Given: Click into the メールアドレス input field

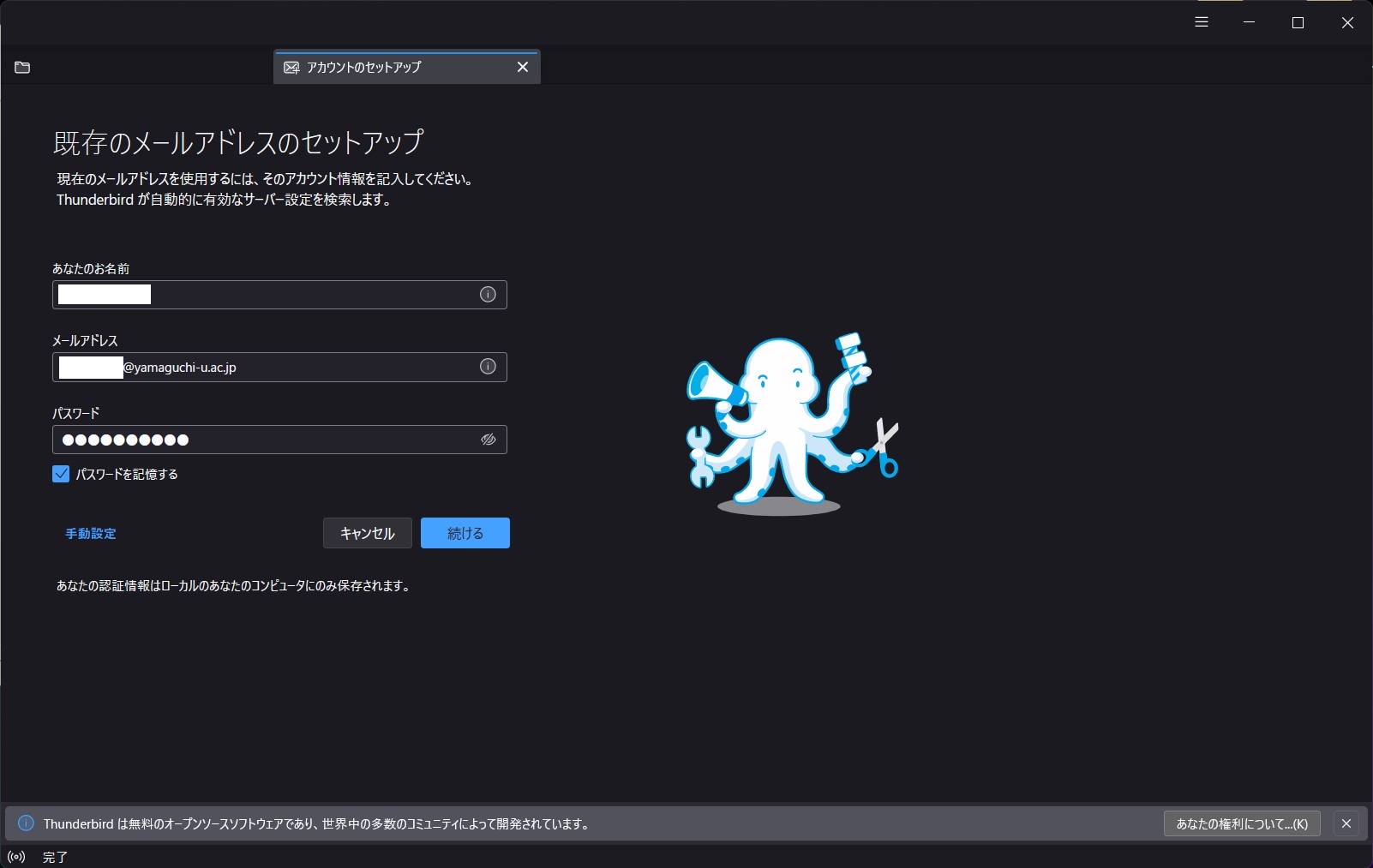Looking at the screenshot, I should (279, 367).
